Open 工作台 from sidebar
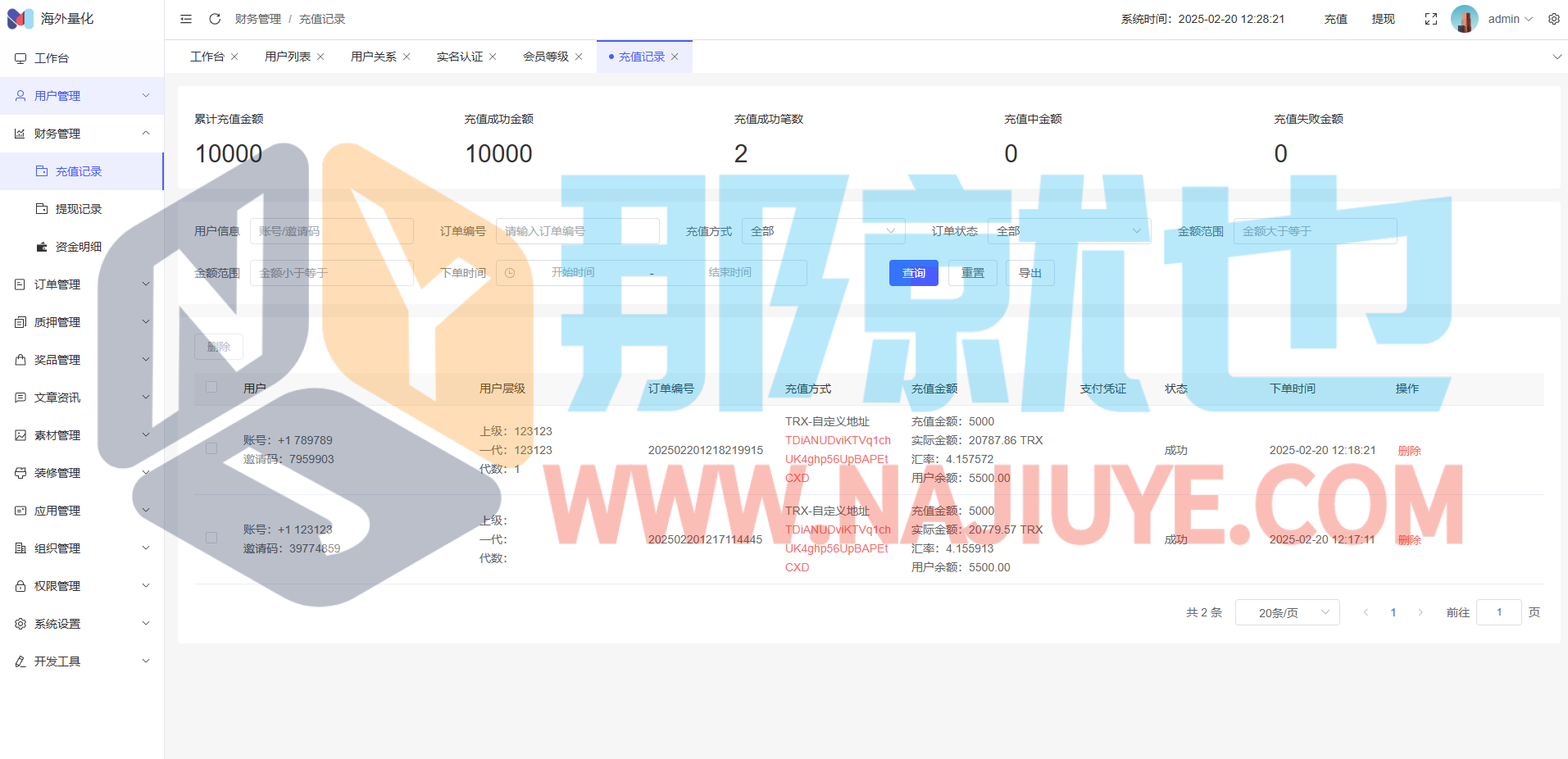Viewport: 1568px width, 759px height. 52,58
